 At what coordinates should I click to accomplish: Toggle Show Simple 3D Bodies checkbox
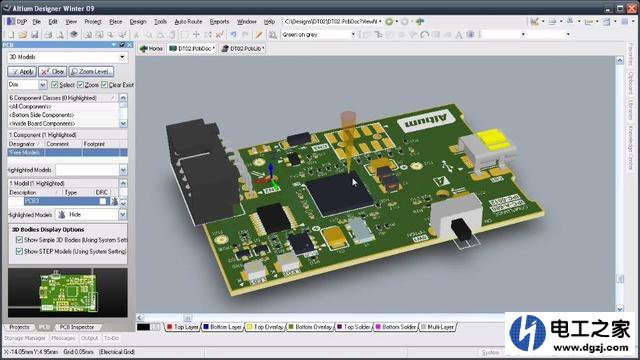pyautogui.click(x=19, y=240)
